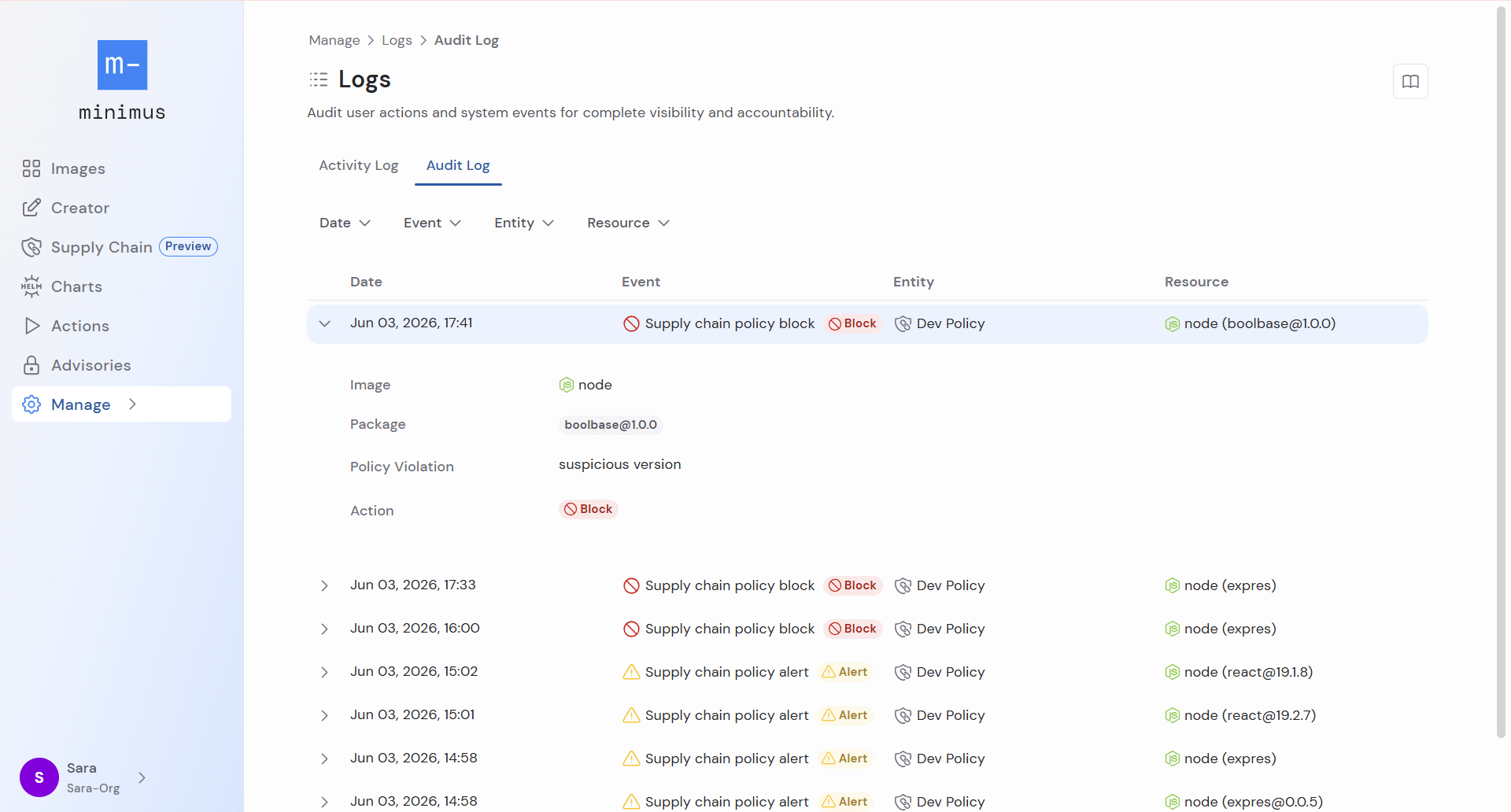
Task: Click the Logs list icon beside heading
Action: click(x=319, y=79)
